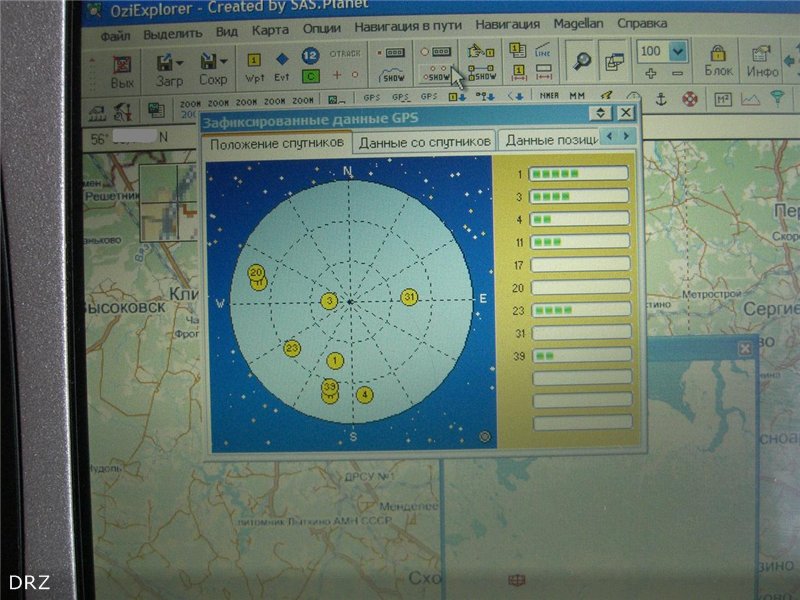Expand the Загр load dropdown arrow
This screenshot has height=600, width=800.
tap(179, 63)
